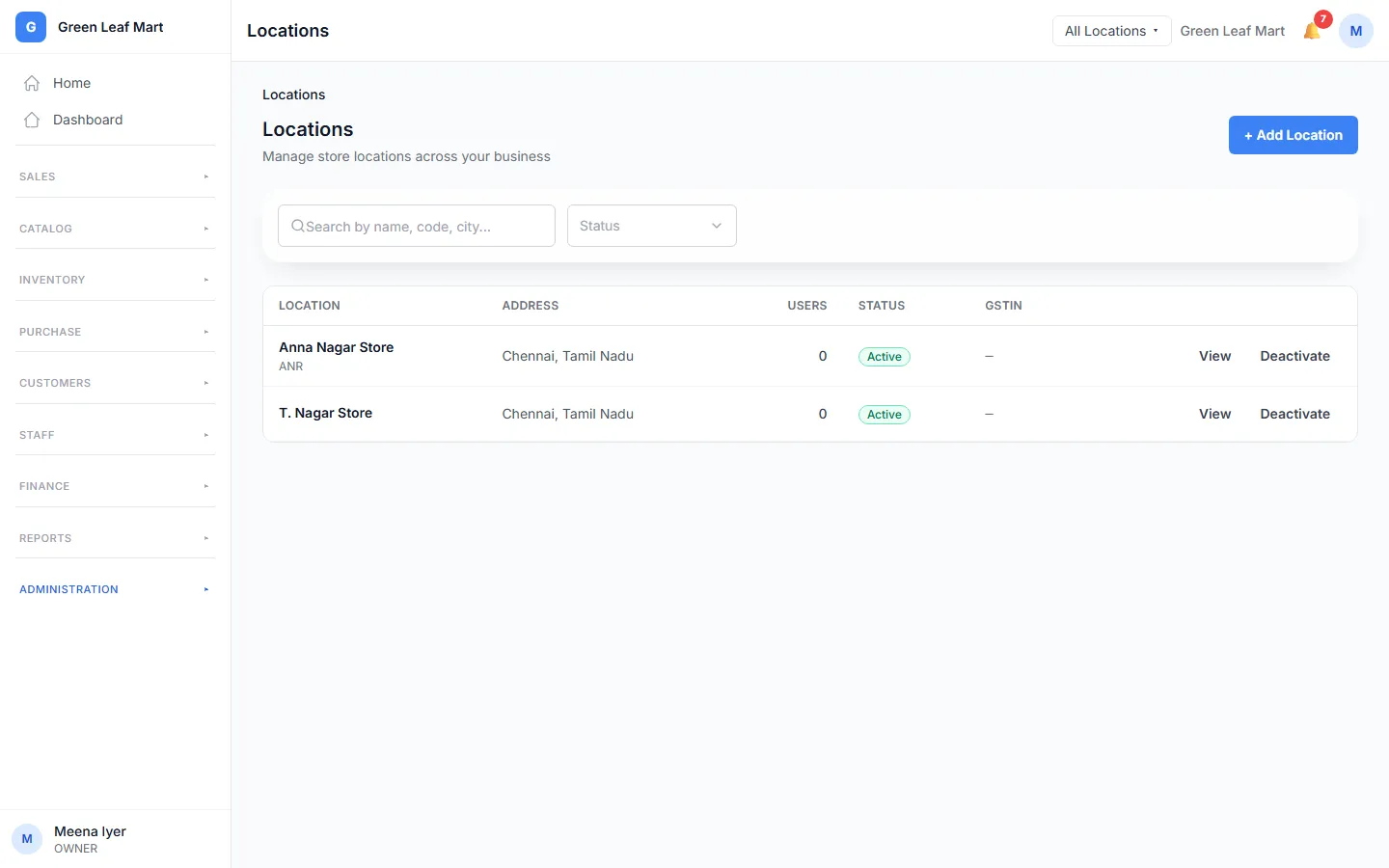The width and height of the screenshot is (1389, 868).
Task: Expand the Inventory section
Action: 116,280
